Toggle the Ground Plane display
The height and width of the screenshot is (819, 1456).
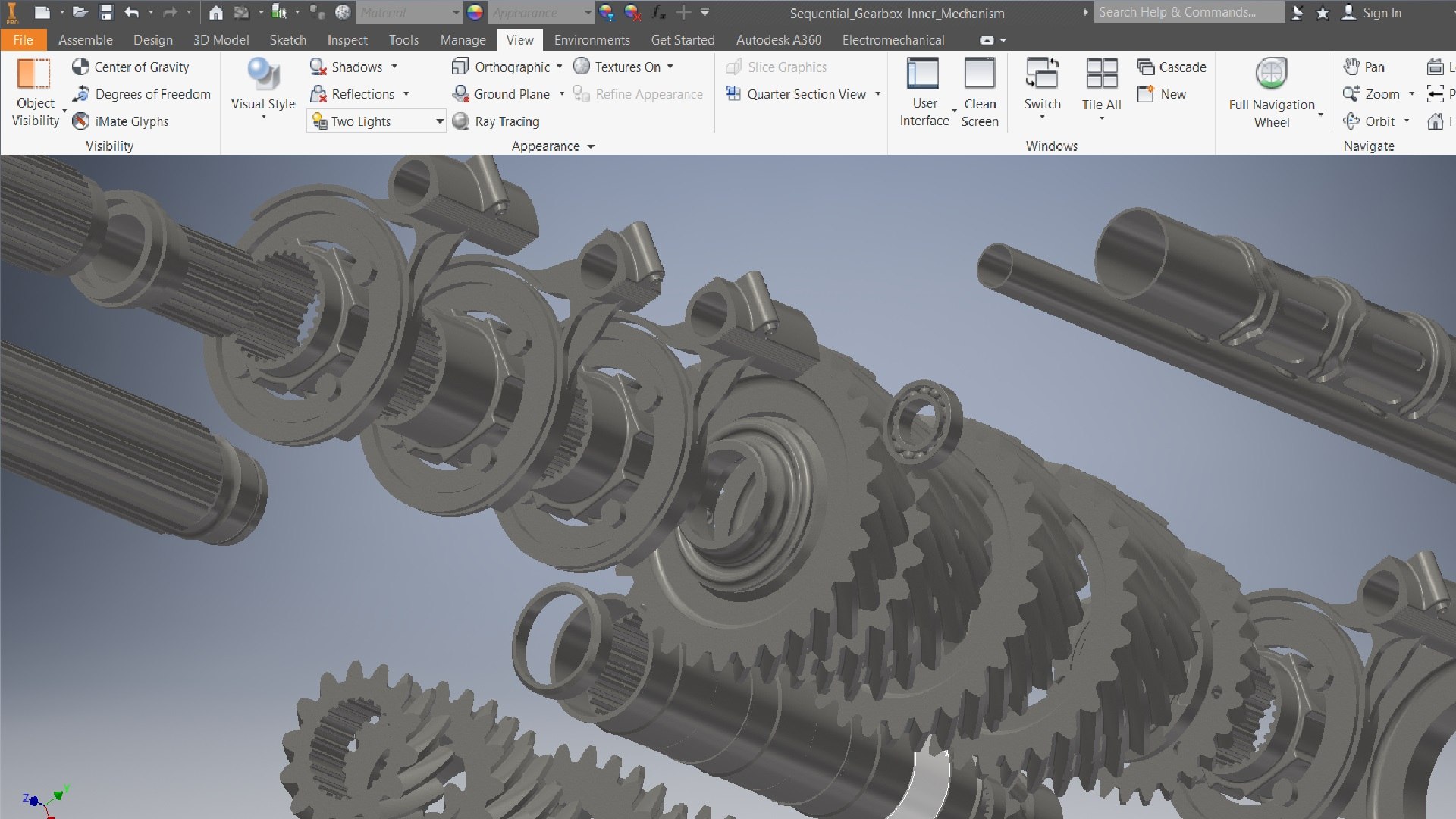500,94
